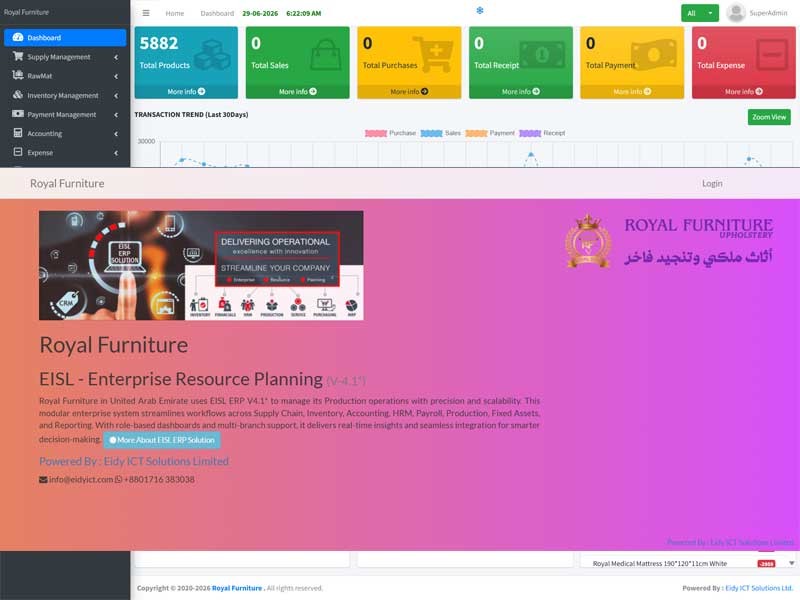This screenshot has width=800, height=600.
Task: Expand the Accounting submenu arrow
Action: click(116, 134)
